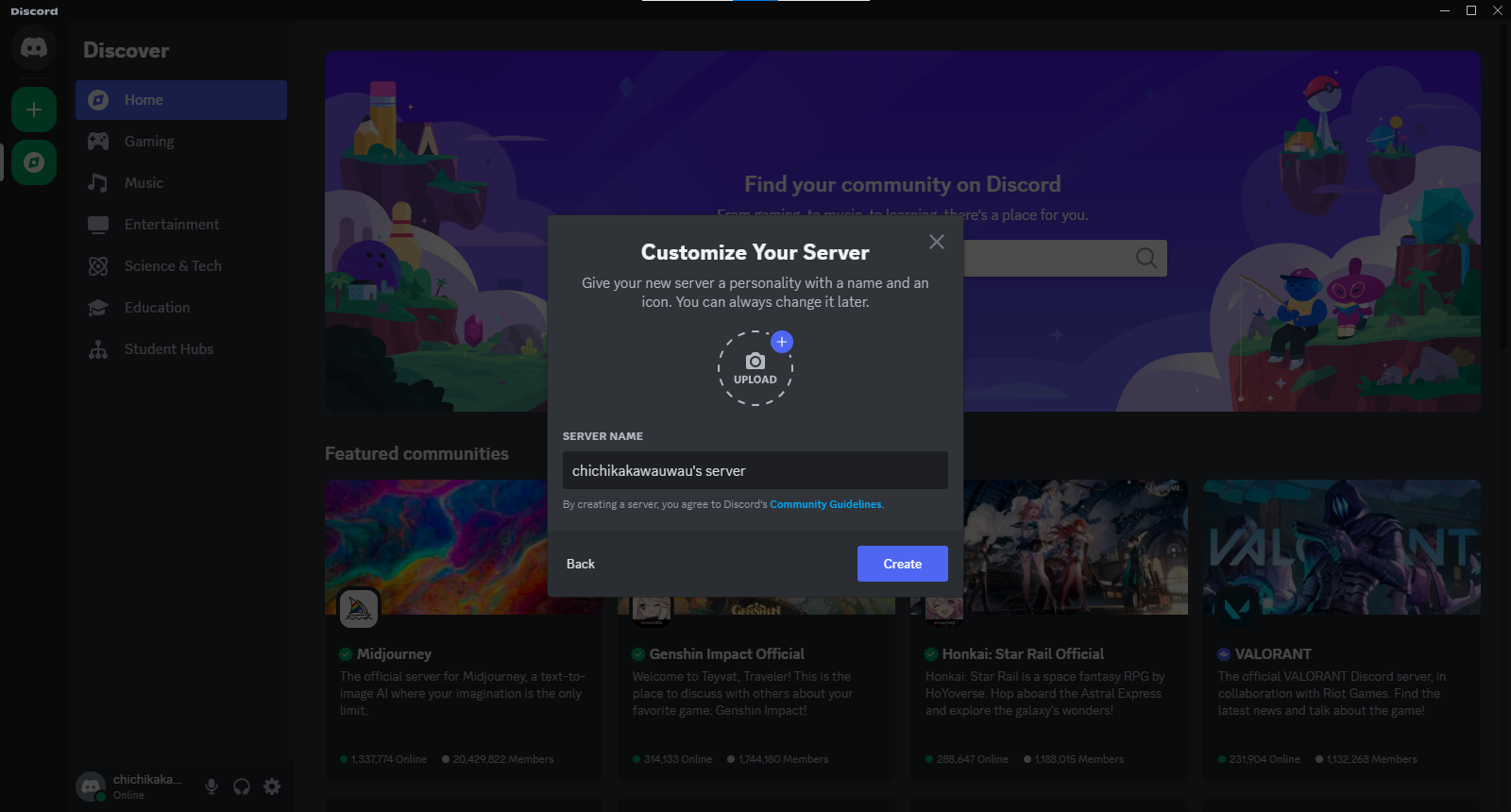Select the Home compass icon in Discover sidebar
The height and width of the screenshot is (812, 1511).
98,100
